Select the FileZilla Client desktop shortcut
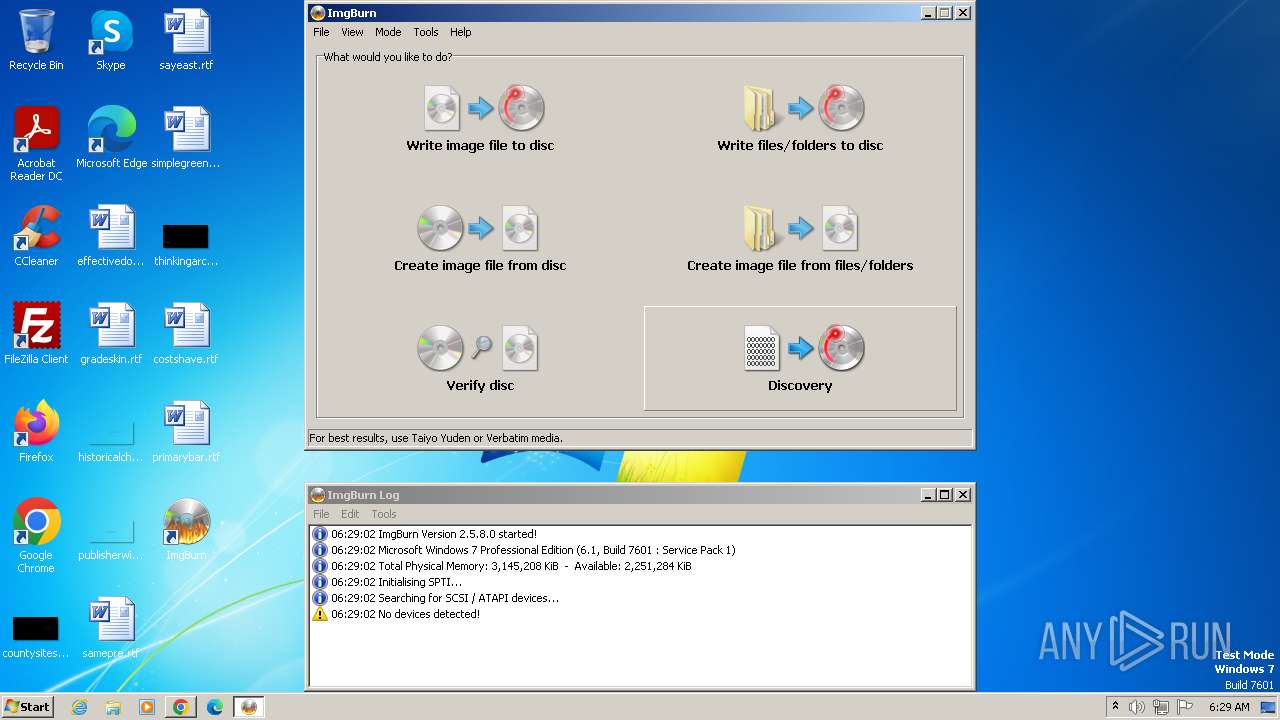 pyautogui.click(x=36, y=334)
